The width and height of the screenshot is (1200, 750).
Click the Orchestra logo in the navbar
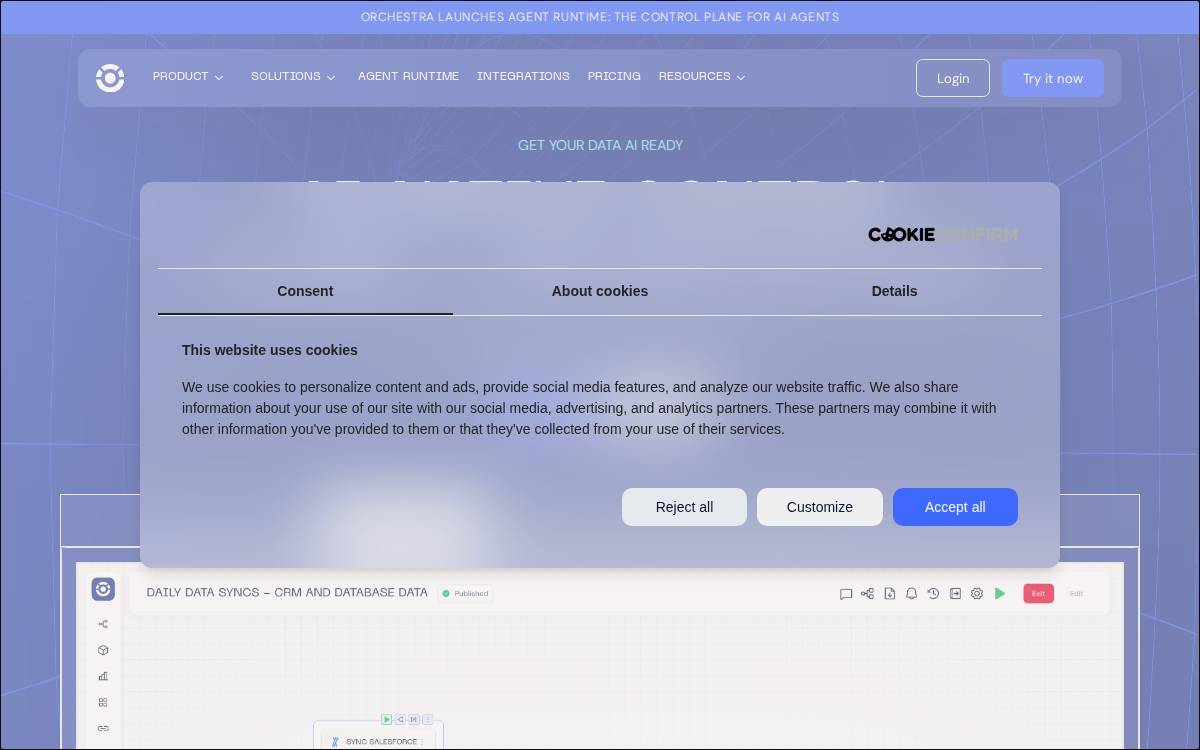110,78
